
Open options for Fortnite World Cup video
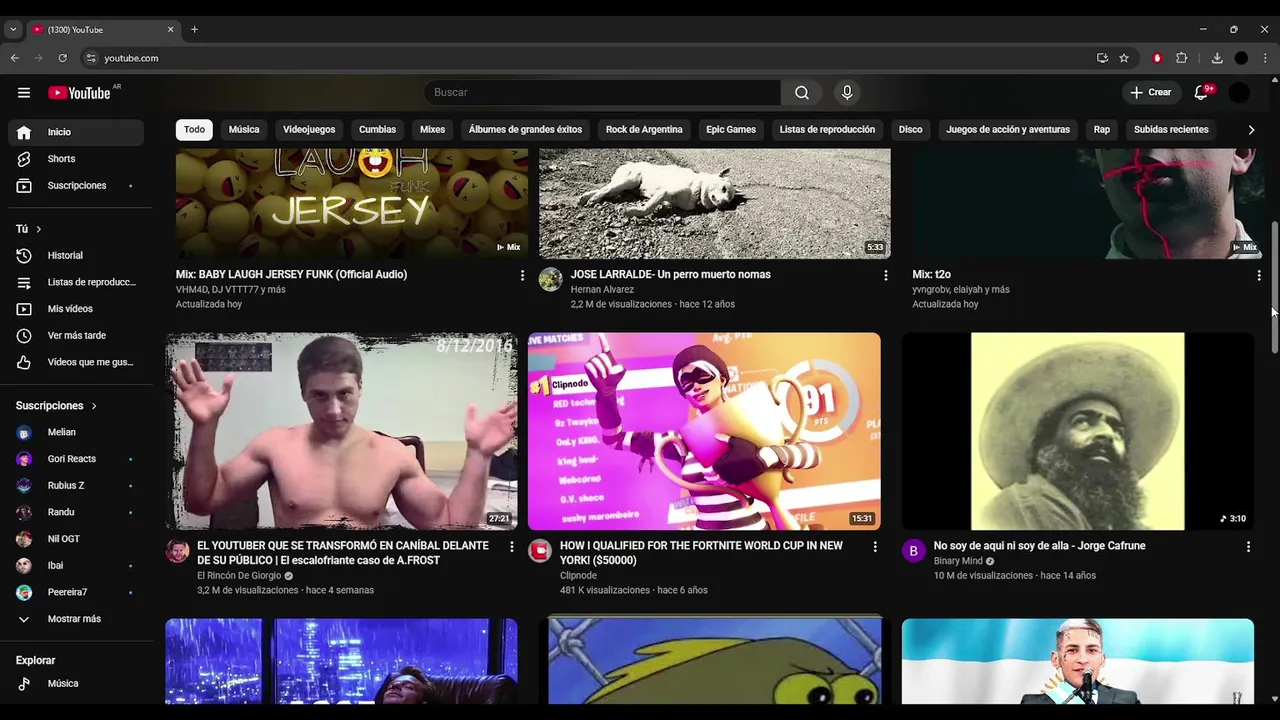coord(875,547)
